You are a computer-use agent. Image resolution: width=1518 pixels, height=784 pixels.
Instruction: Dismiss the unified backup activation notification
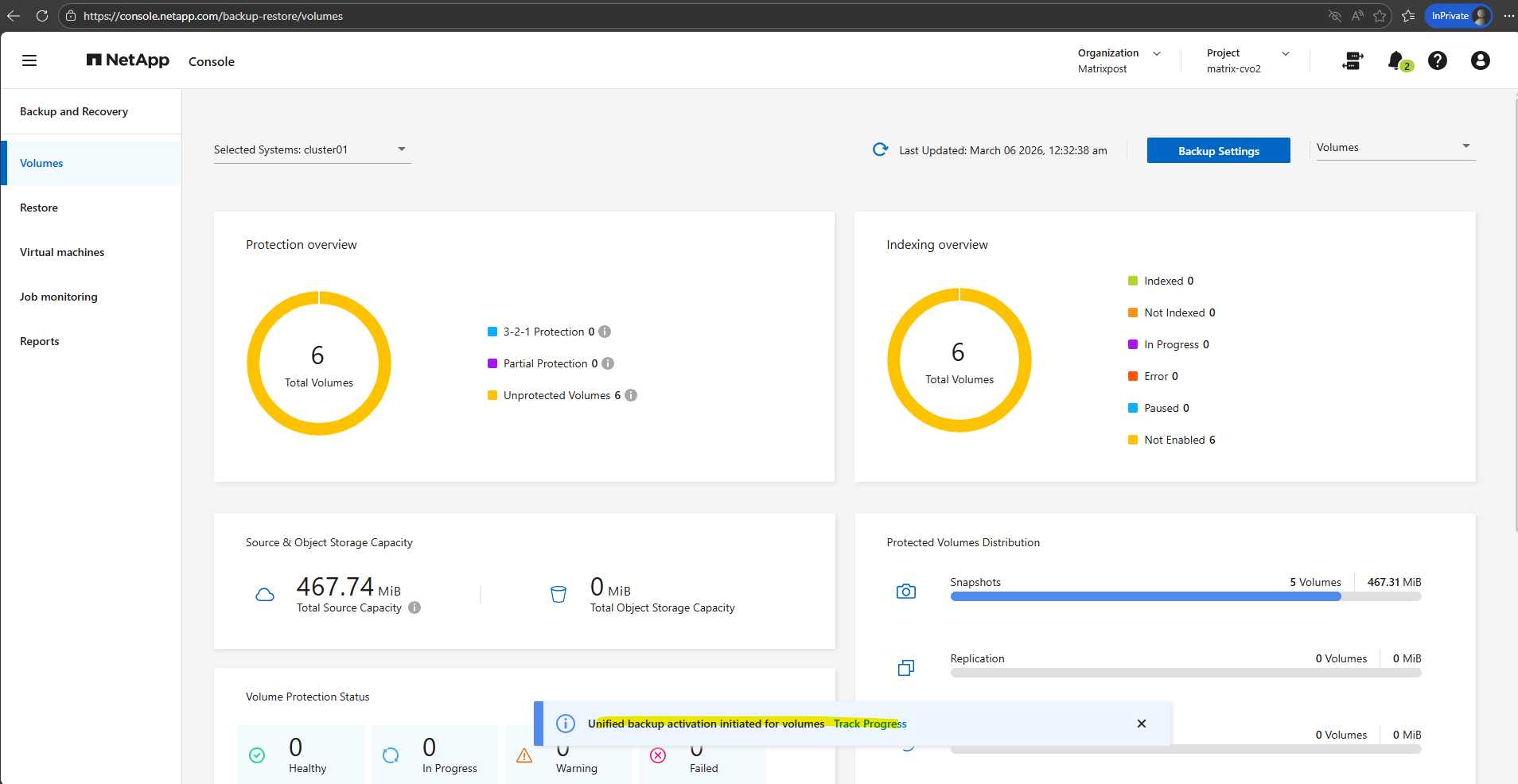point(1141,724)
